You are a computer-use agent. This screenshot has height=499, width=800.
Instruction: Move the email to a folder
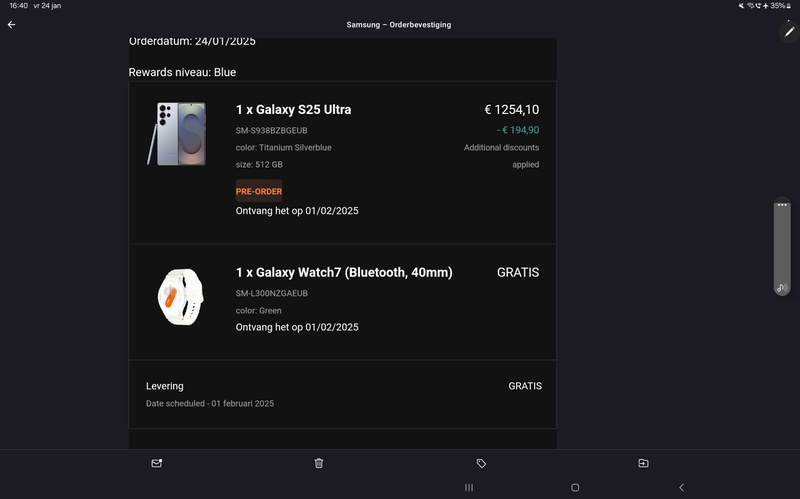[x=643, y=463]
